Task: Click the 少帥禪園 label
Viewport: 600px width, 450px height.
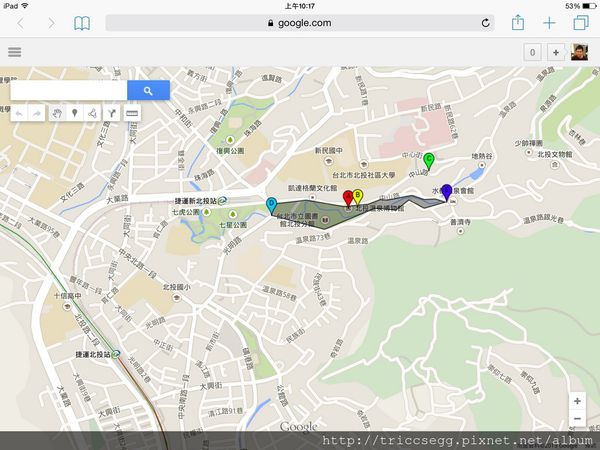Action: pos(528,143)
